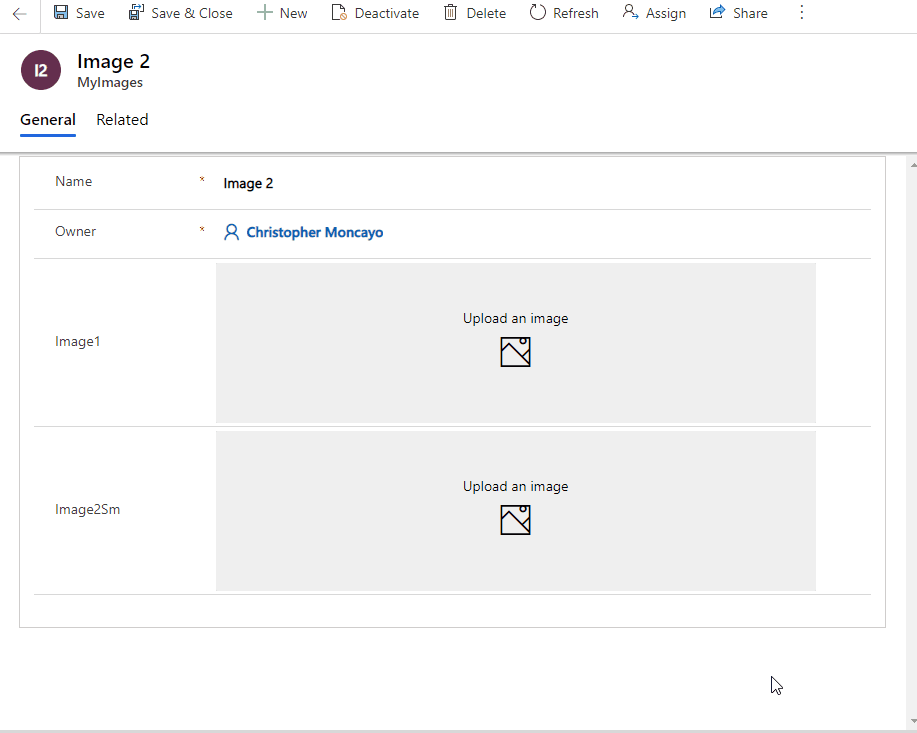Click the Share arrow icon
917x733 pixels.
[x=717, y=13]
